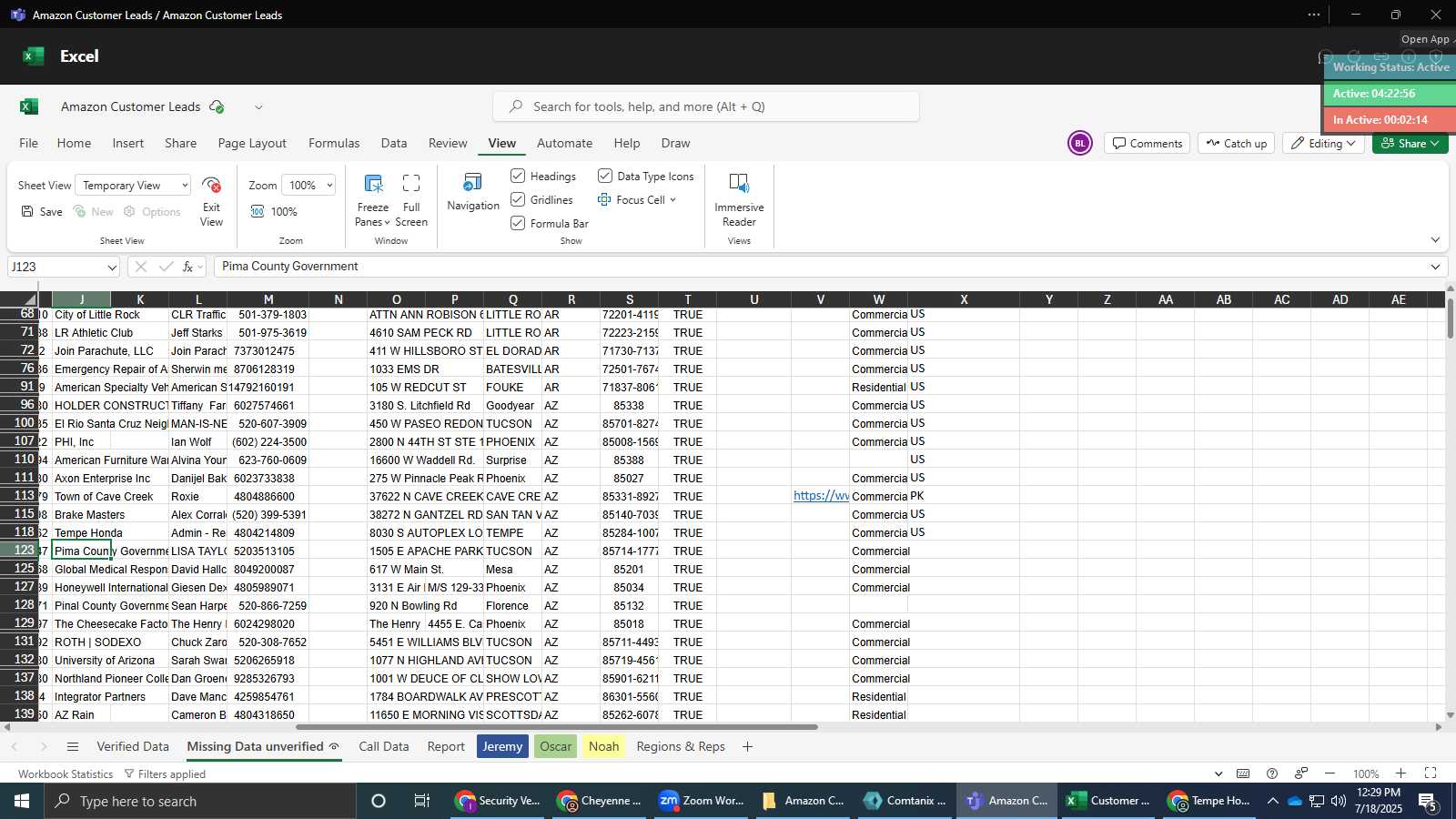
Task: Open keyboard shortcuts icon in status bar
Action: (x=1243, y=773)
